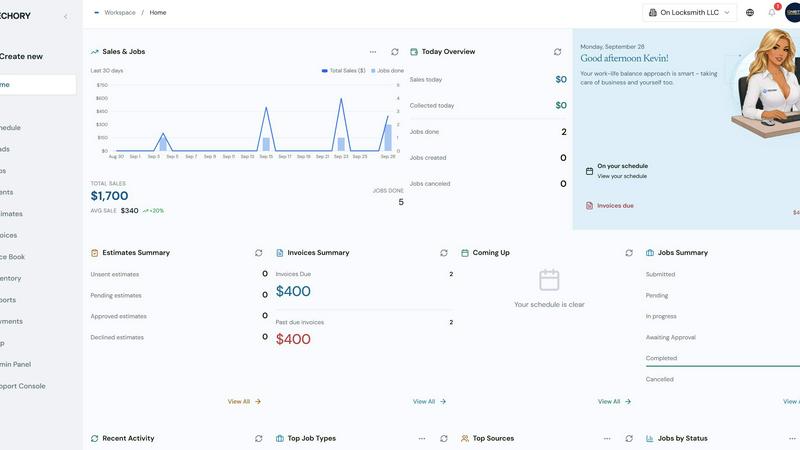Open Price Book in the sidebar
800x450 pixels.
(12, 257)
